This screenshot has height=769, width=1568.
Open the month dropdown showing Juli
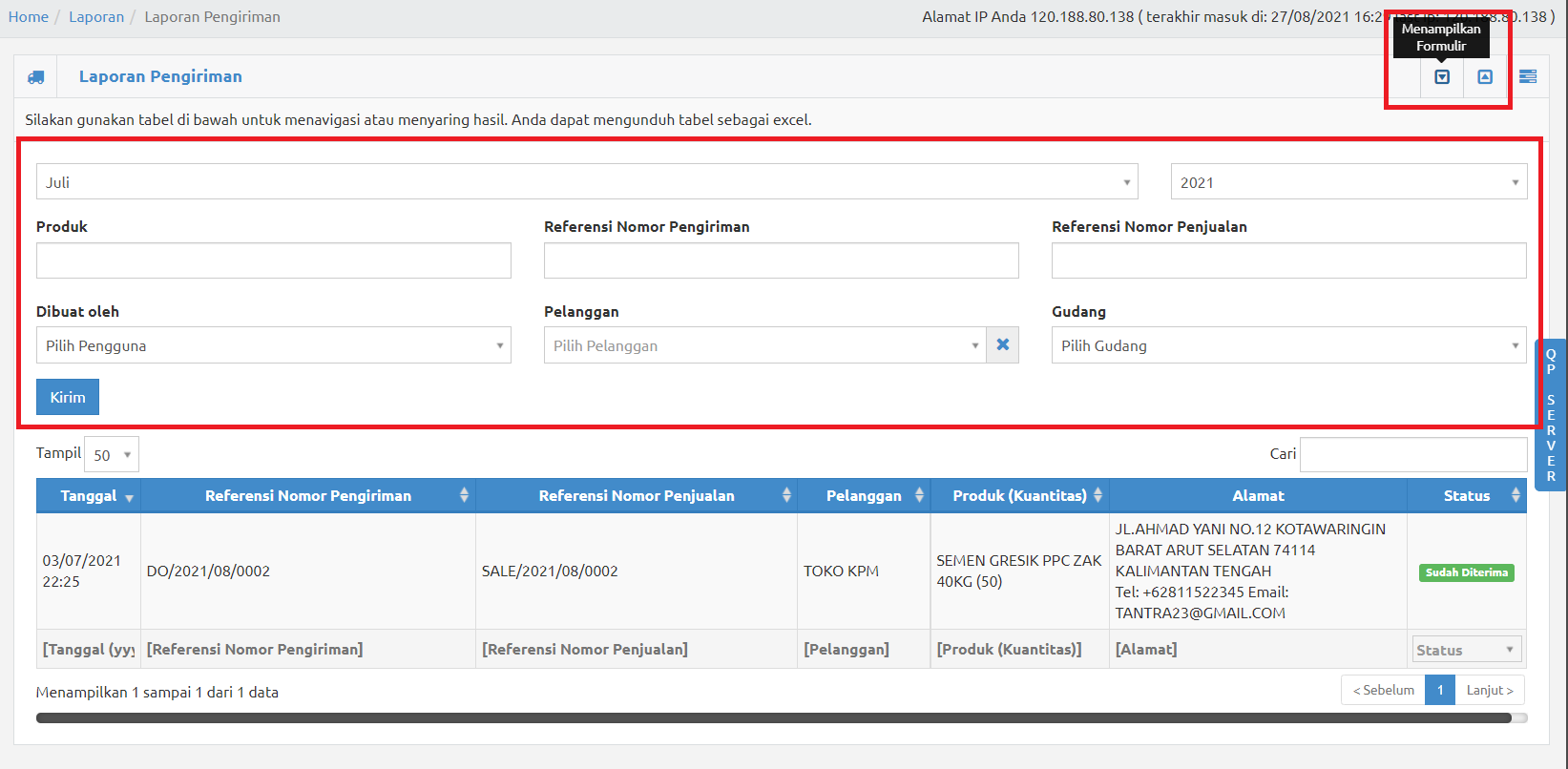tap(587, 182)
